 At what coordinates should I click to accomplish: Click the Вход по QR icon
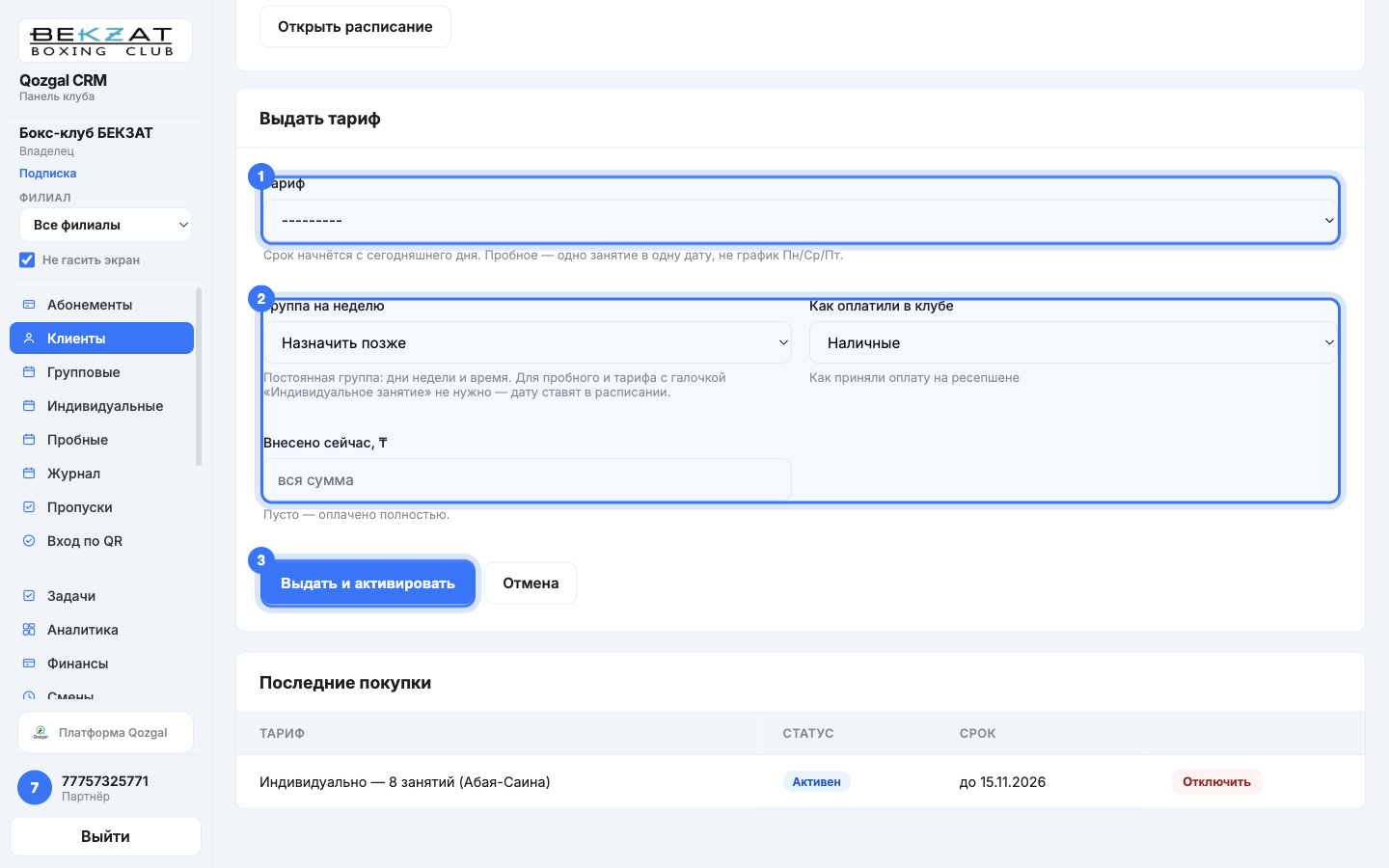tap(29, 541)
